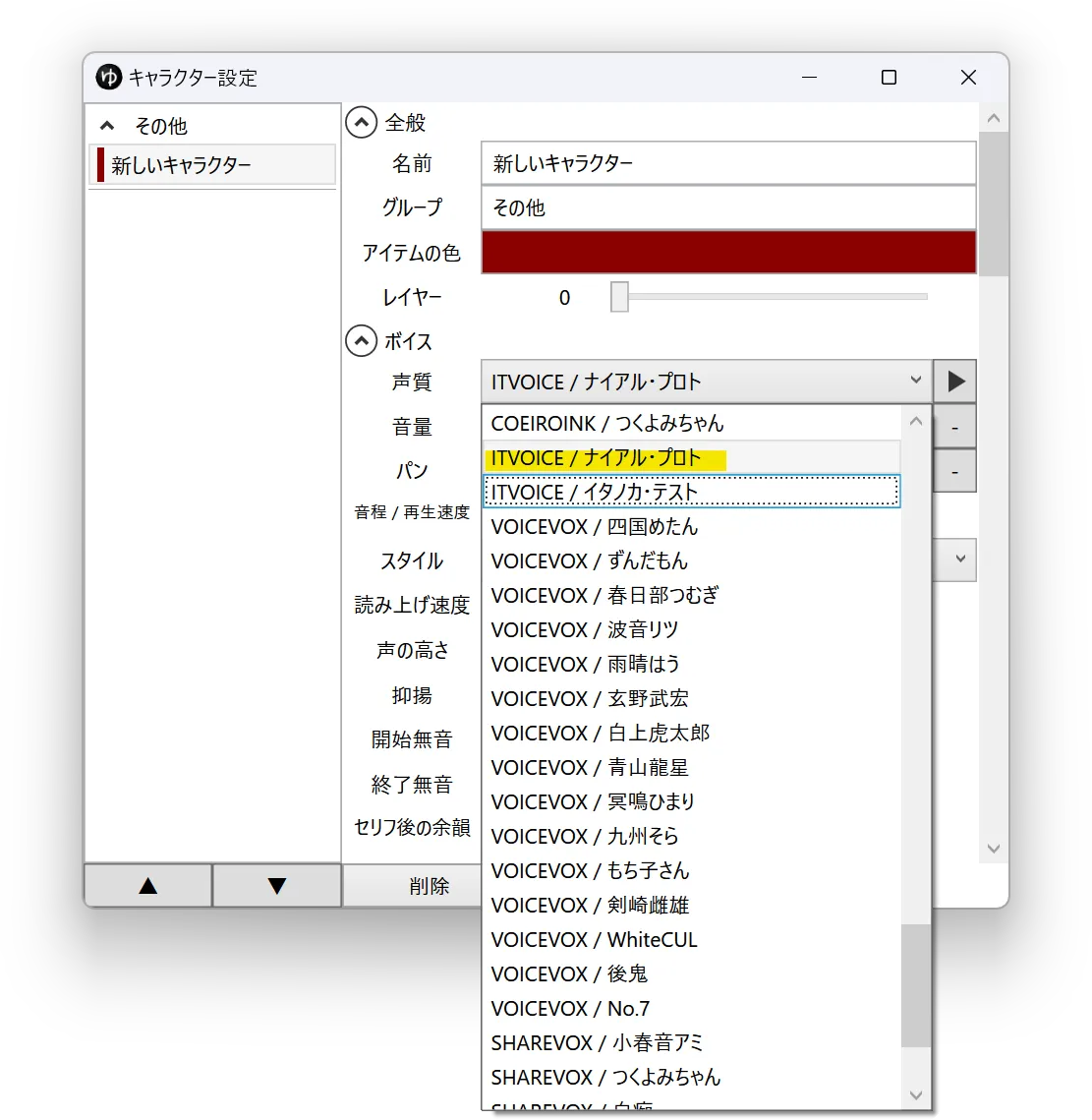Viewport: 1092px width, 1120px height.
Task: Play the voice sample preview
Action: point(954,382)
